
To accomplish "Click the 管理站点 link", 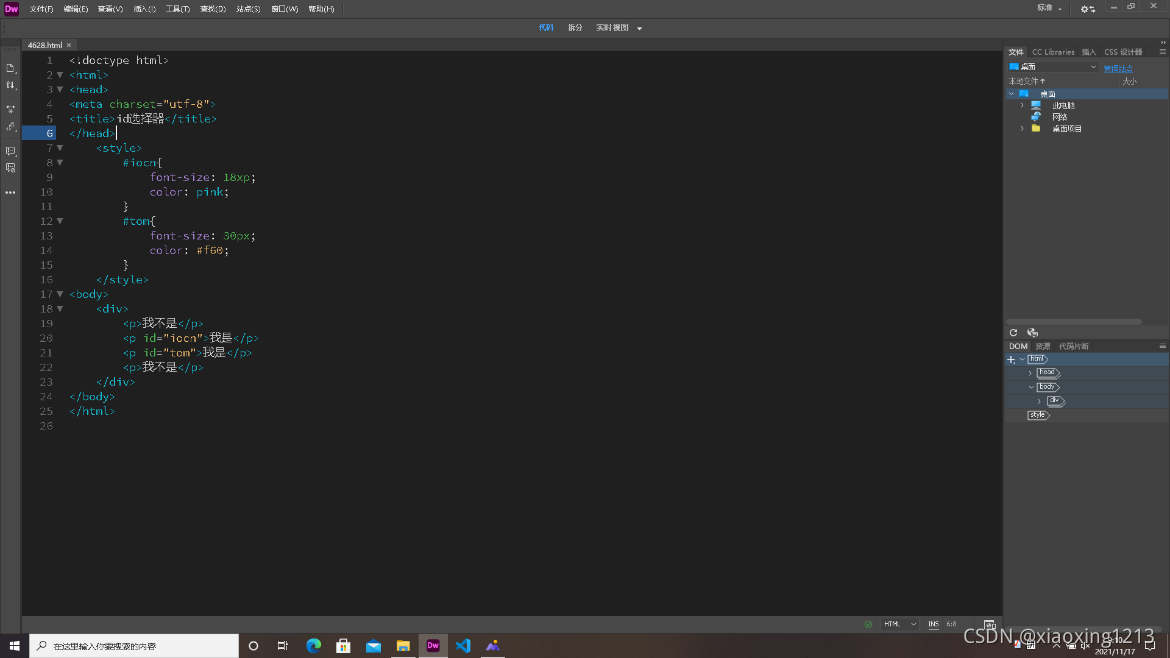I will [1118, 68].
